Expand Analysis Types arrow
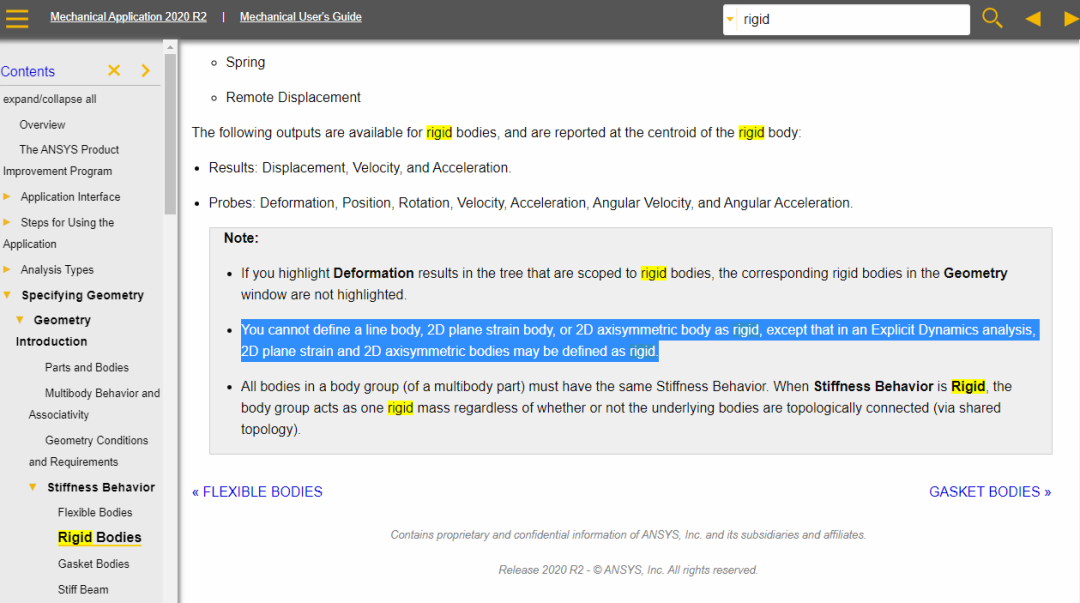Image resolution: width=1080 pixels, height=603 pixels. [x=7, y=269]
